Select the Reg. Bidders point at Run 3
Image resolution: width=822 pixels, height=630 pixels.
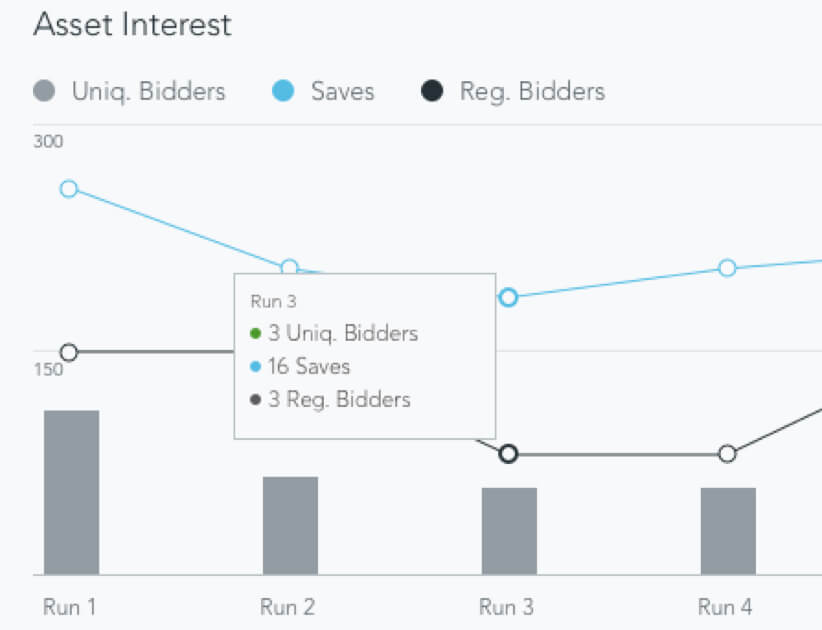[508, 454]
